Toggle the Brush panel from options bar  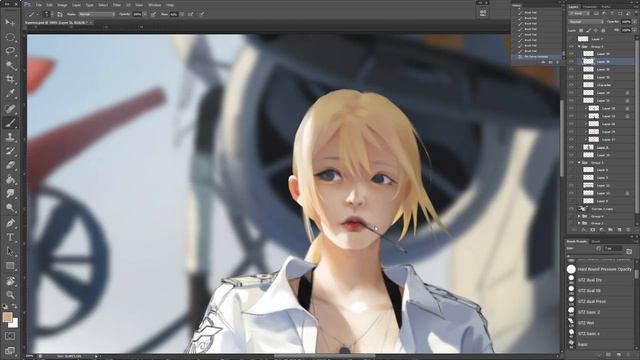click(60, 14)
